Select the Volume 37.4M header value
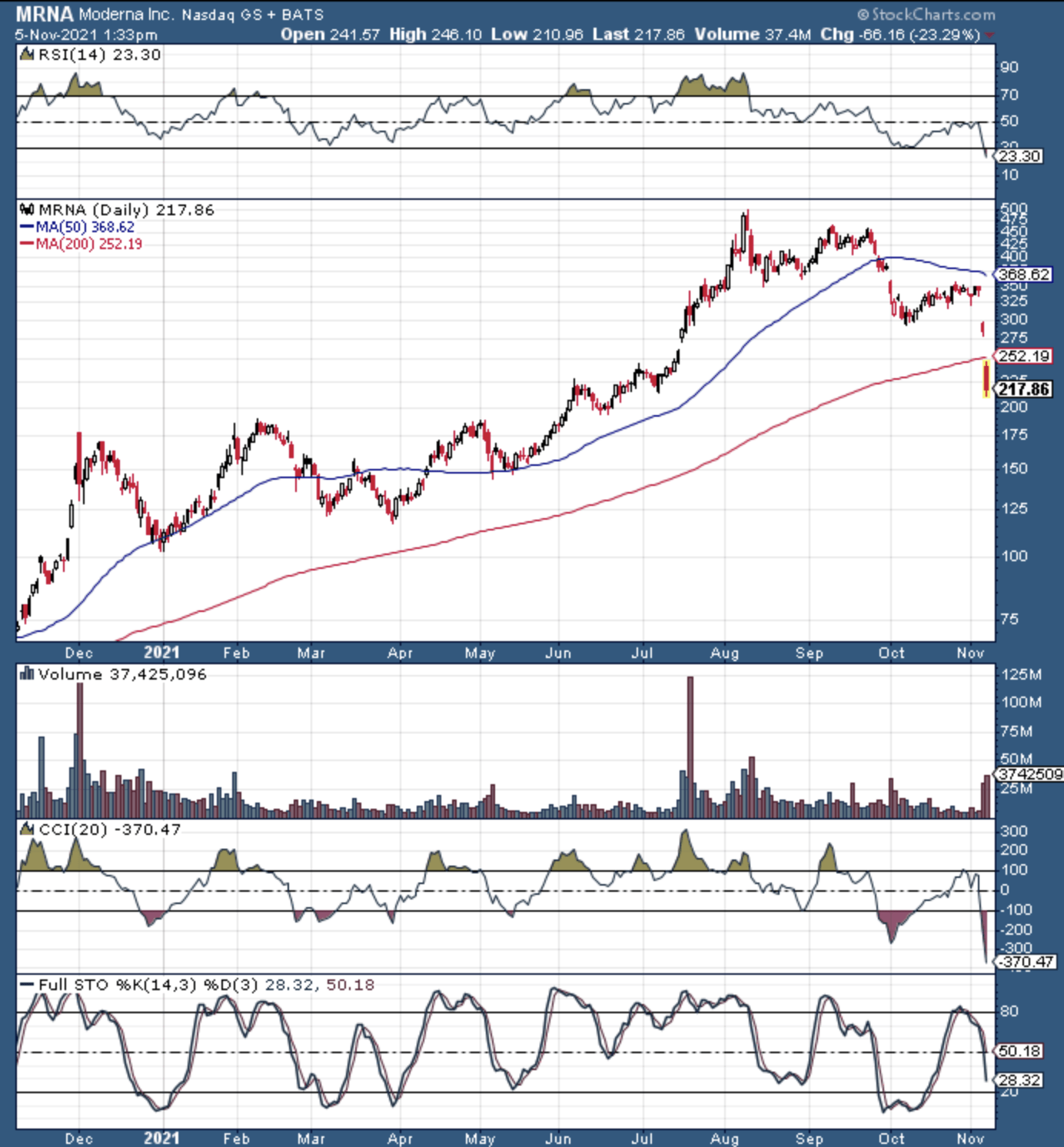The width and height of the screenshot is (1064, 1147). [x=753, y=35]
